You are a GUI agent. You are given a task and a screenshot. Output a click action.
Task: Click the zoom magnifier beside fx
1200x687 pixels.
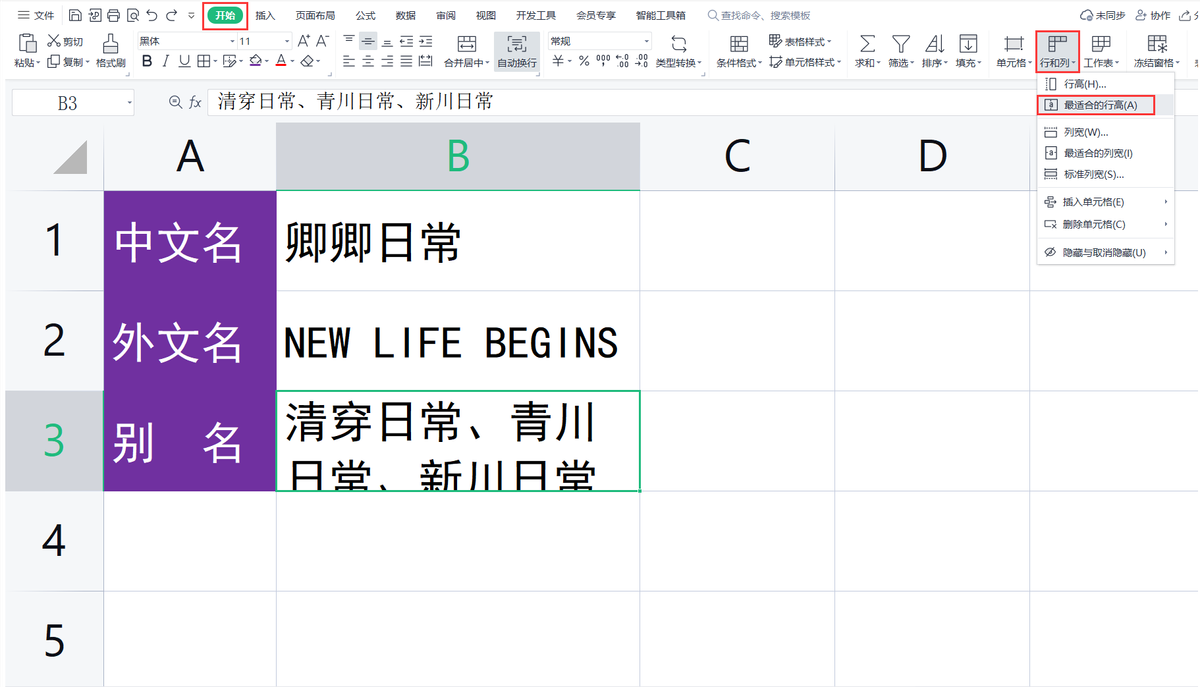coord(176,102)
